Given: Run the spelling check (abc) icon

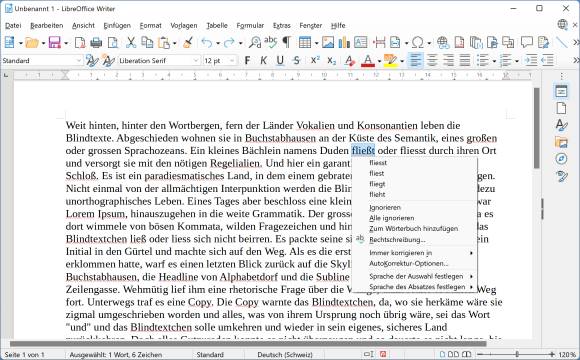Looking at the screenshot, I should point(271,42).
